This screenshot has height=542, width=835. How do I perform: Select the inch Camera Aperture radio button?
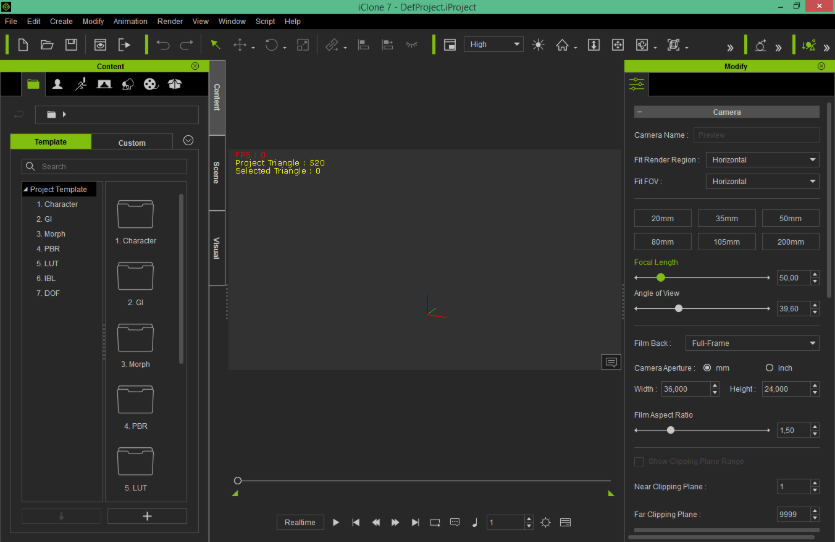[769, 368]
